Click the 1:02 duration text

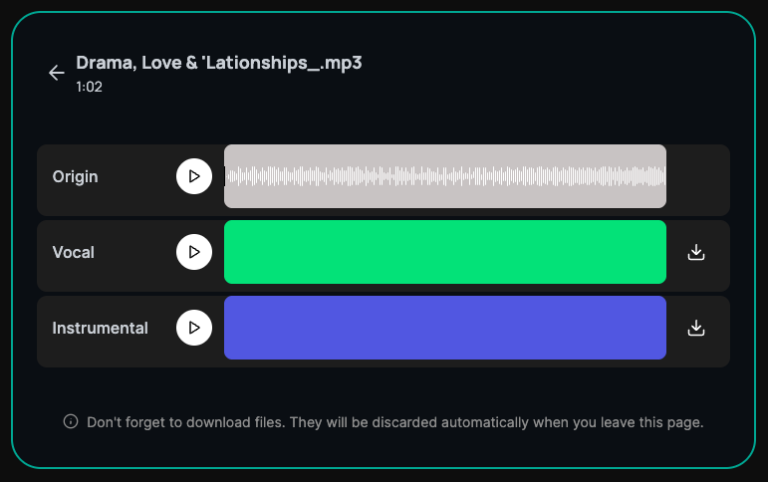[x=89, y=87]
